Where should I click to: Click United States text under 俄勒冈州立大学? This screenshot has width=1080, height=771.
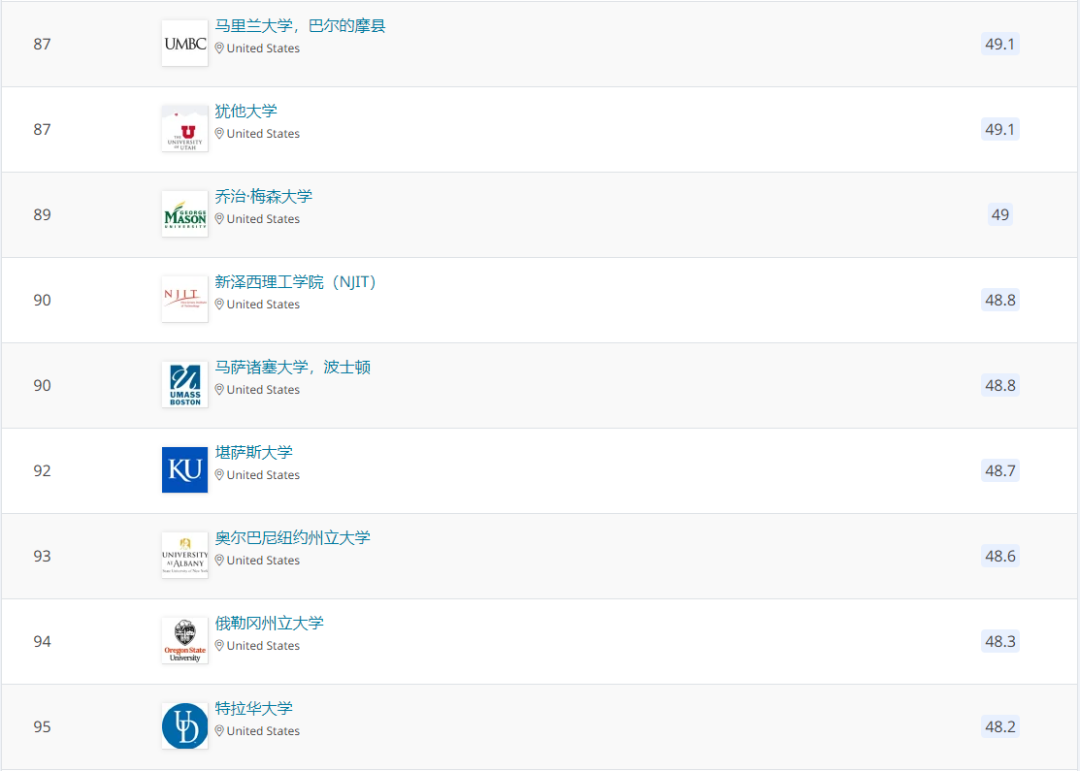tap(263, 646)
